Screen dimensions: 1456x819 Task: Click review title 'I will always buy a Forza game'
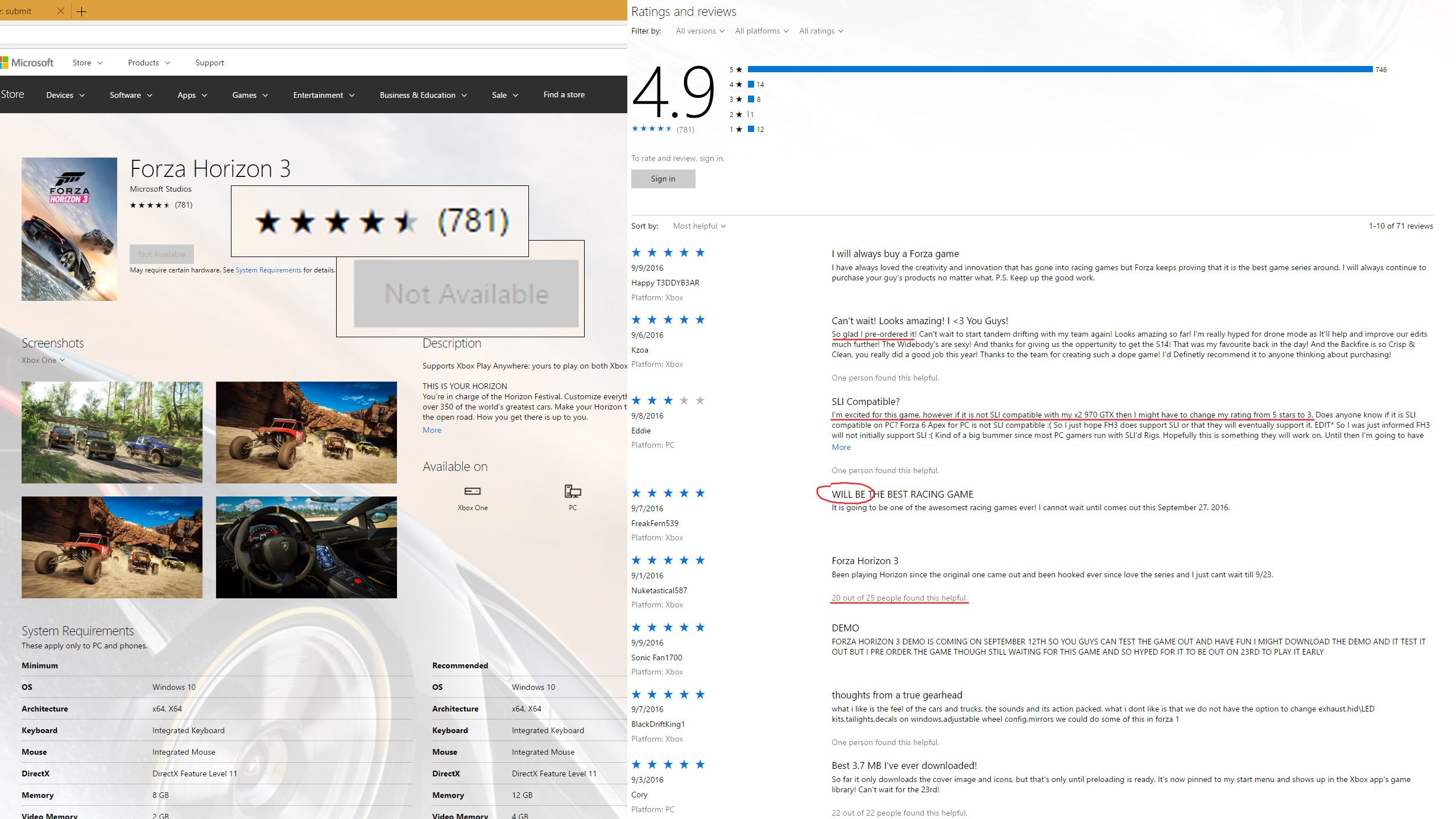coord(895,254)
